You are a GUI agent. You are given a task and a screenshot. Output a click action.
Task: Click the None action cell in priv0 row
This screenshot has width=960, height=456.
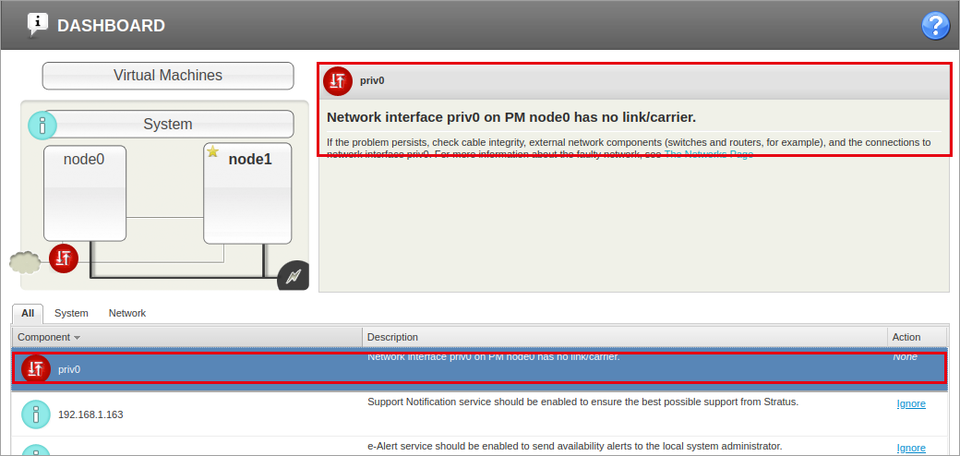[x=905, y=356]
